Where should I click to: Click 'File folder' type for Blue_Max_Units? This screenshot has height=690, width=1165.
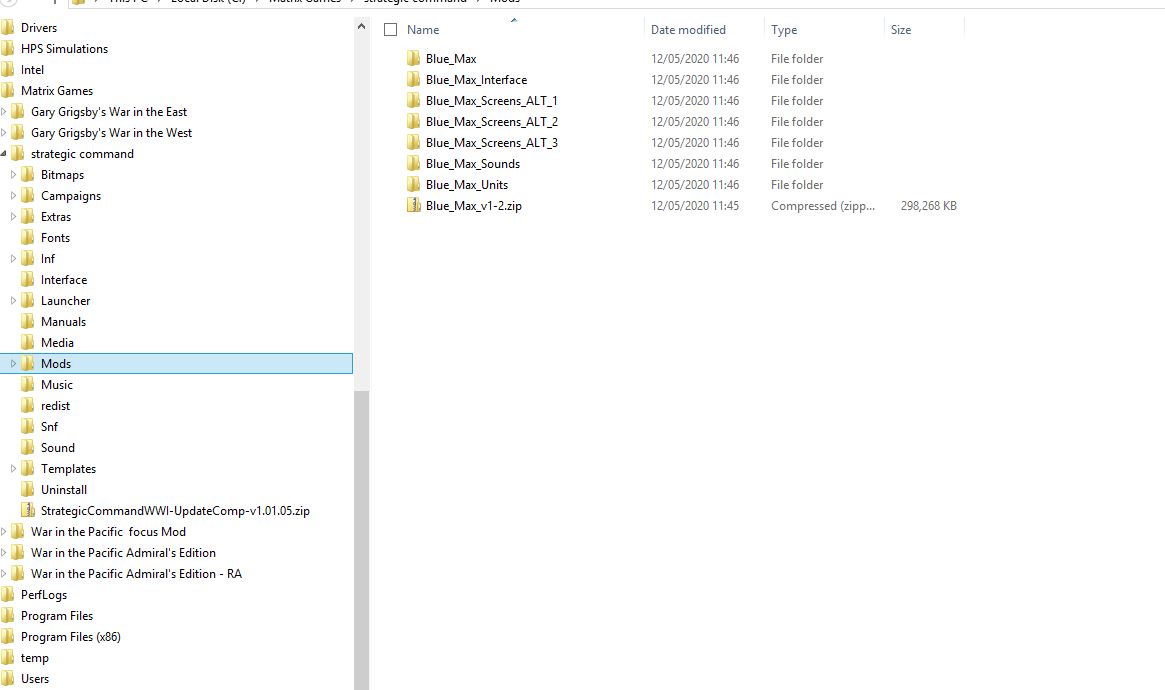pyautogui.click(x=797, y=184)
